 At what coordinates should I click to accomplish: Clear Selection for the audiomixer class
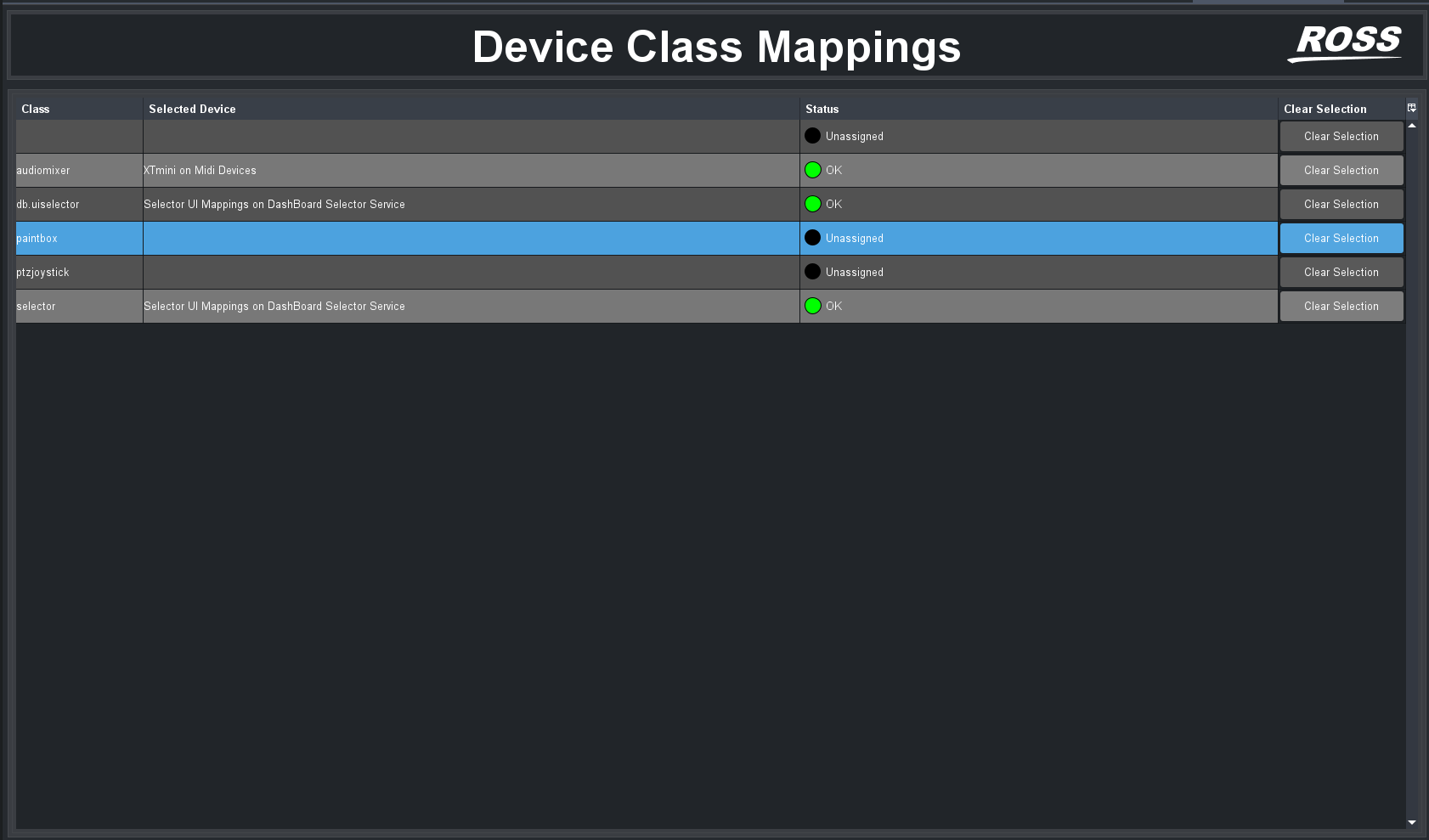click(x=1341, y=170)
